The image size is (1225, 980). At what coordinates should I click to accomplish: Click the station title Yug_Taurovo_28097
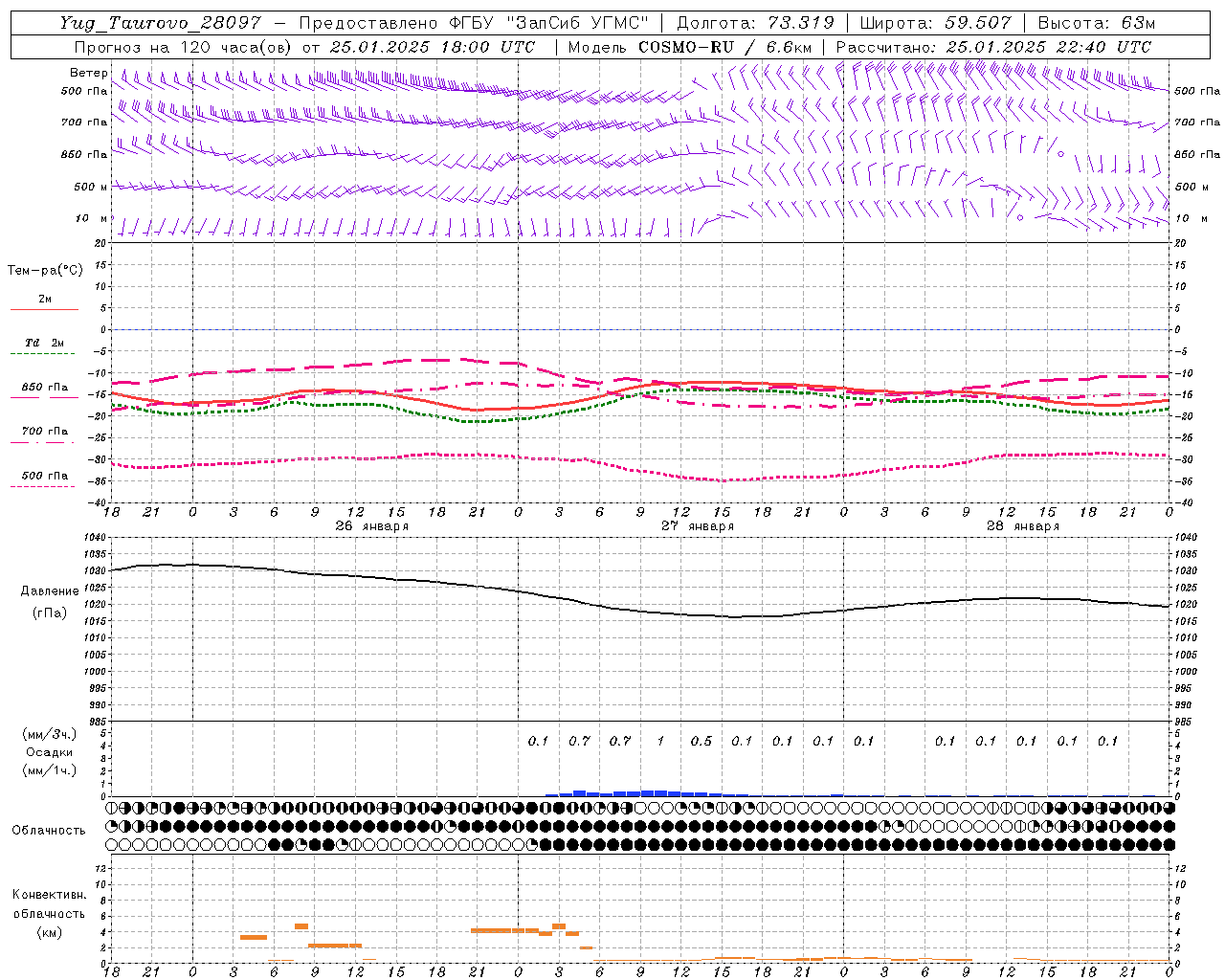pyautogui.click(x=160, y=23)
